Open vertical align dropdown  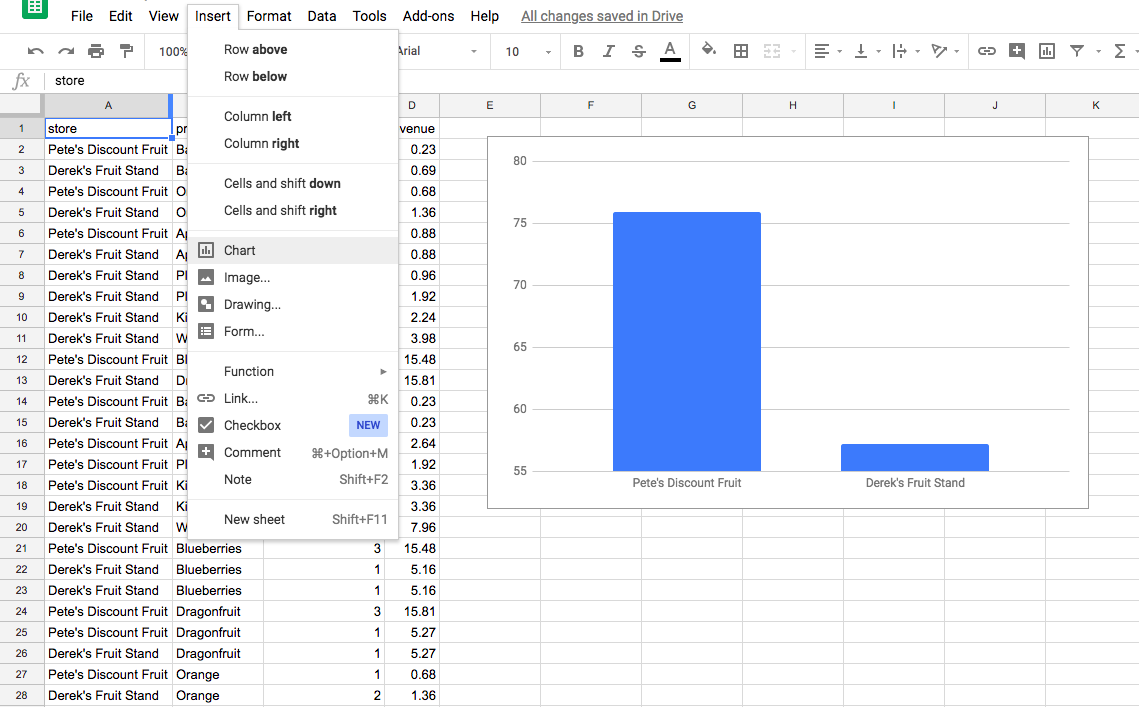(867, 51)
